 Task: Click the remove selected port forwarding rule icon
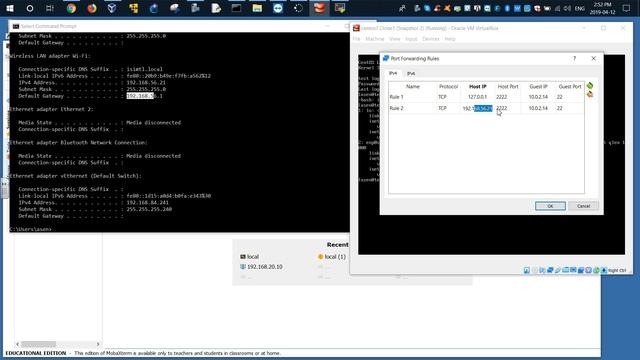pos(590,95)
